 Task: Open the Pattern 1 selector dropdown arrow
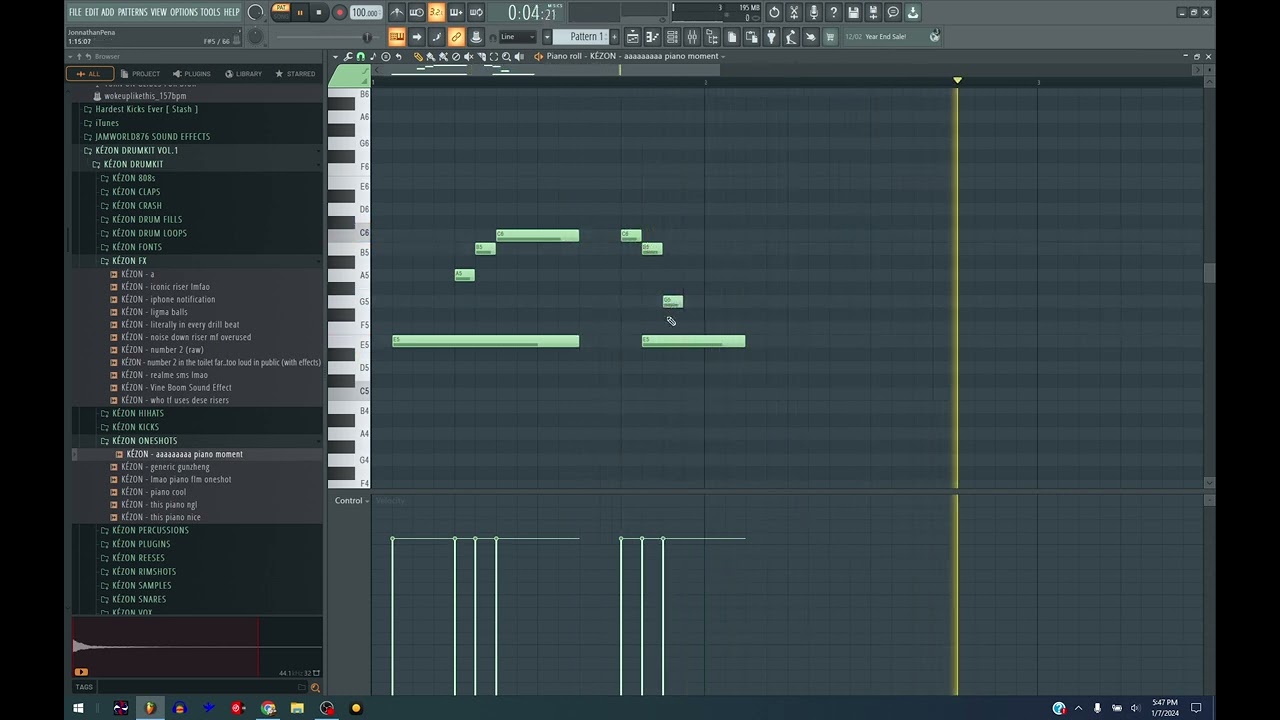(546, 36)
